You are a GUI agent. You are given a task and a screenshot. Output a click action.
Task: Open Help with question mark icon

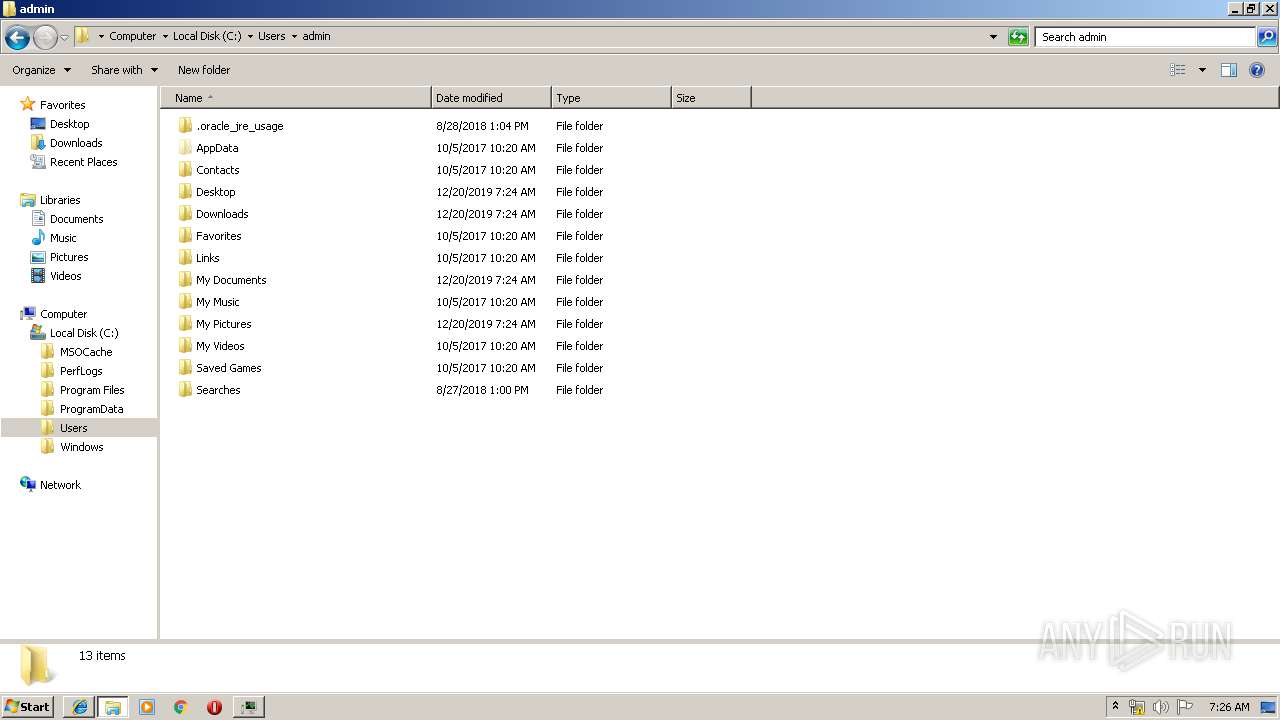(1257, 70)
